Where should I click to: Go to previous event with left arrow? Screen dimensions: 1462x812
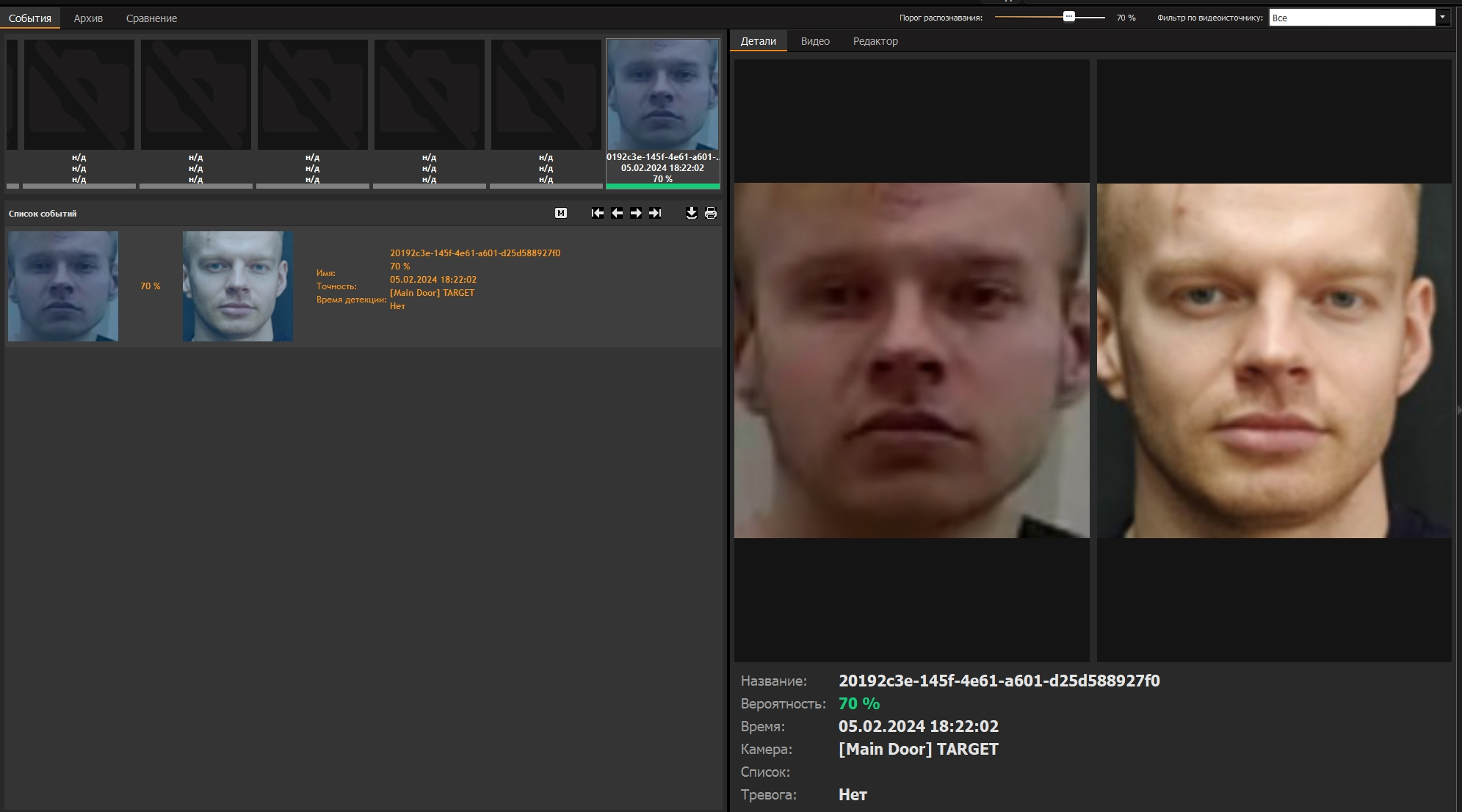617,213
